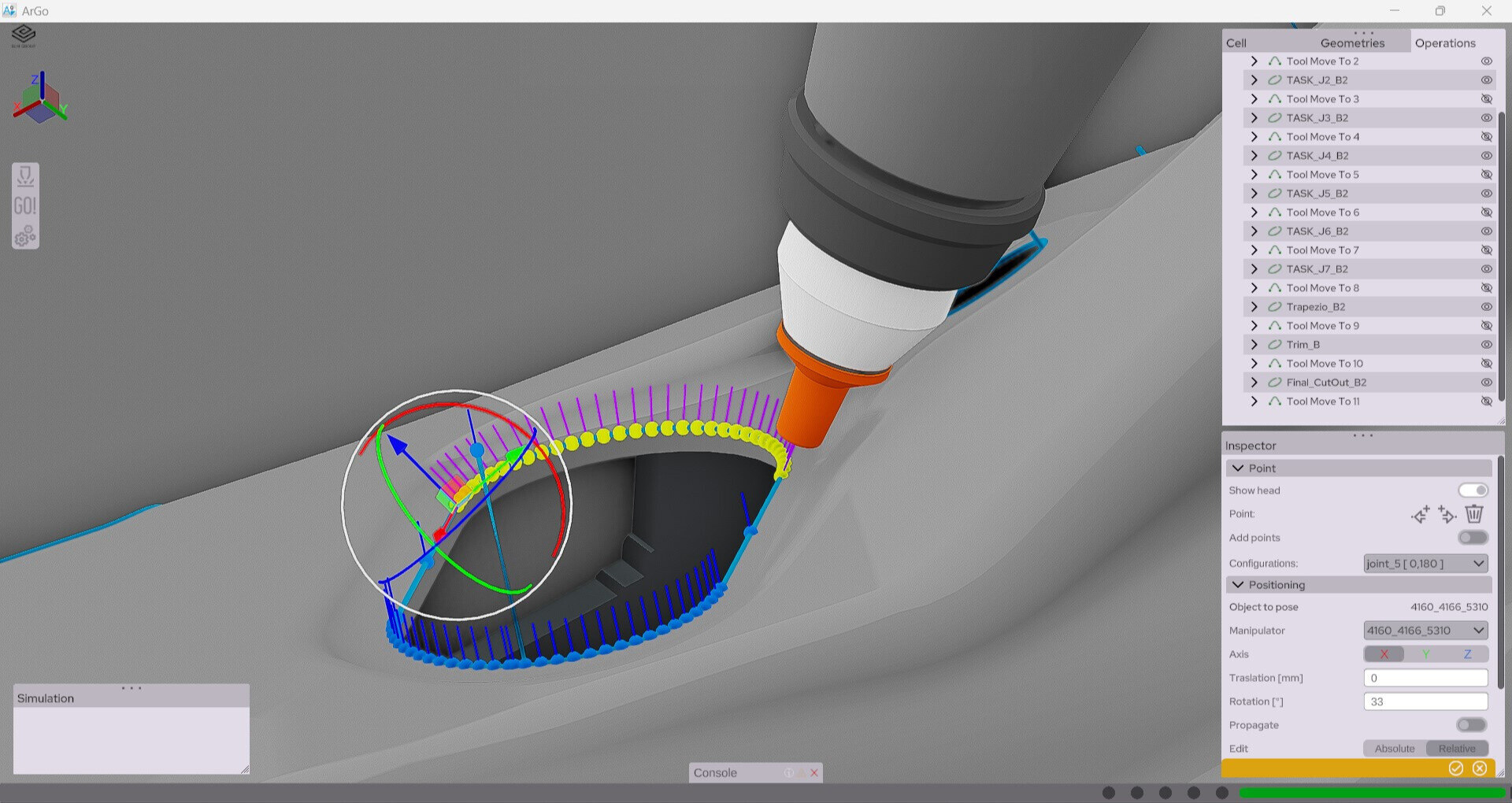Delete the point using the trash icon

1473,514
